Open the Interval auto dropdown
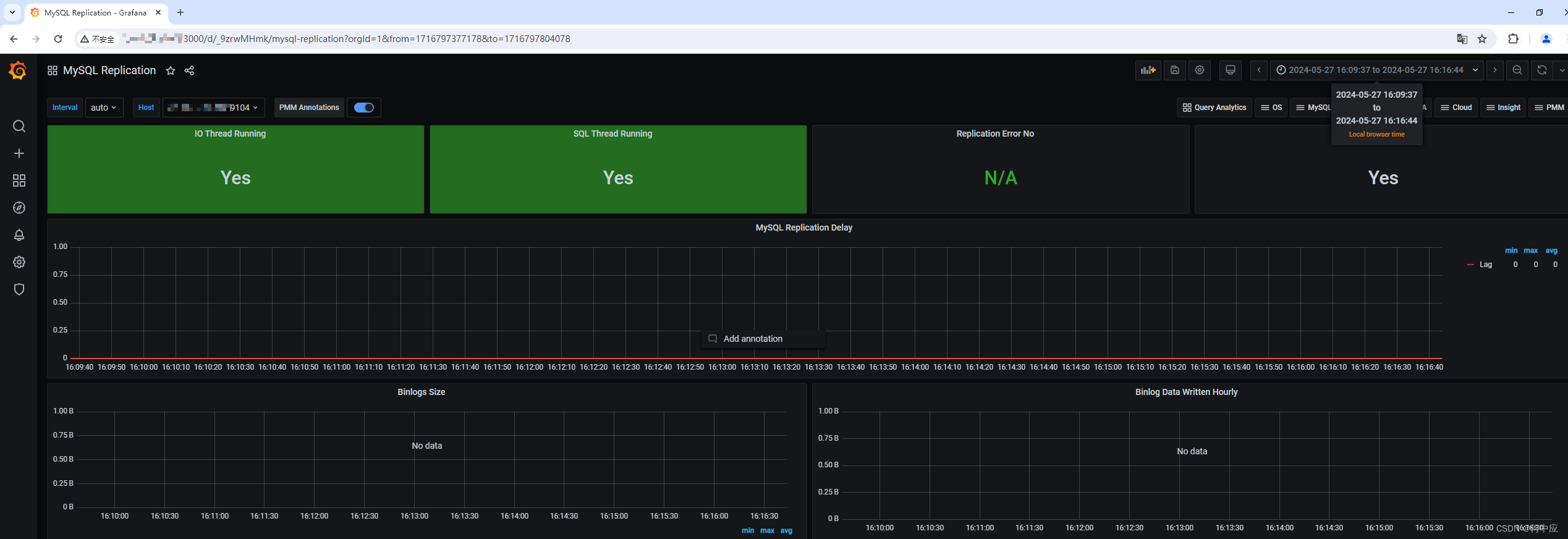1568x539 pixels. pos(104,108)
